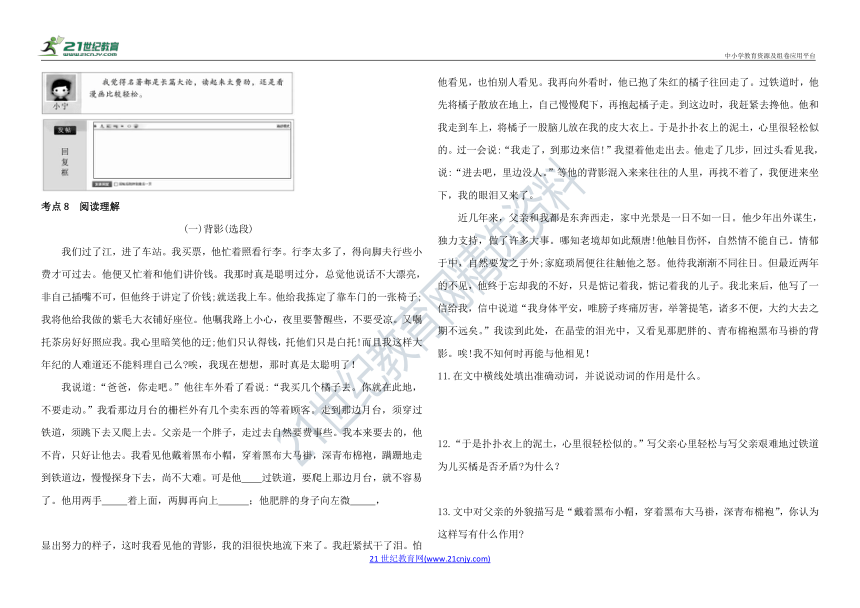
Task: Tick the checkbox beside the submit button
Action: 115,184
